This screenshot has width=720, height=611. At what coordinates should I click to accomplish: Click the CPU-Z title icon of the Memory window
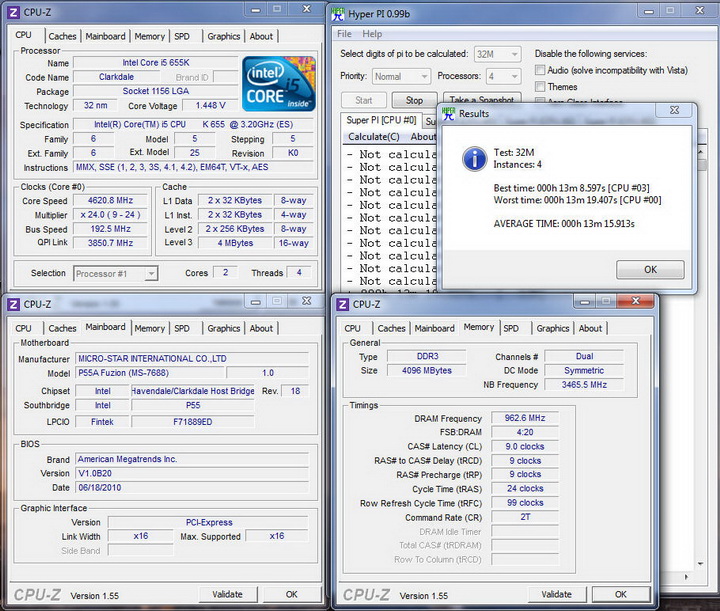pos(343,304)
